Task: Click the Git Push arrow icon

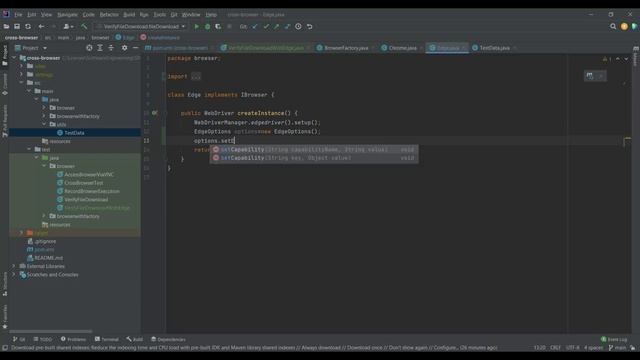Action: 277,27
